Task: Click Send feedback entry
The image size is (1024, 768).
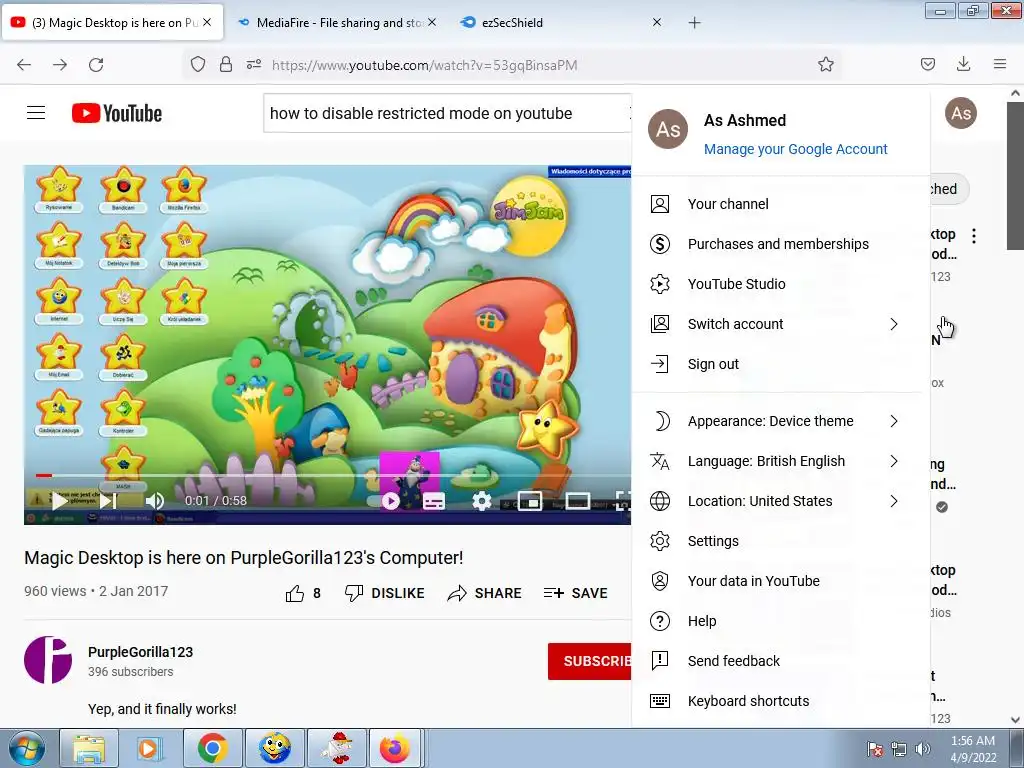Action: 781,661
